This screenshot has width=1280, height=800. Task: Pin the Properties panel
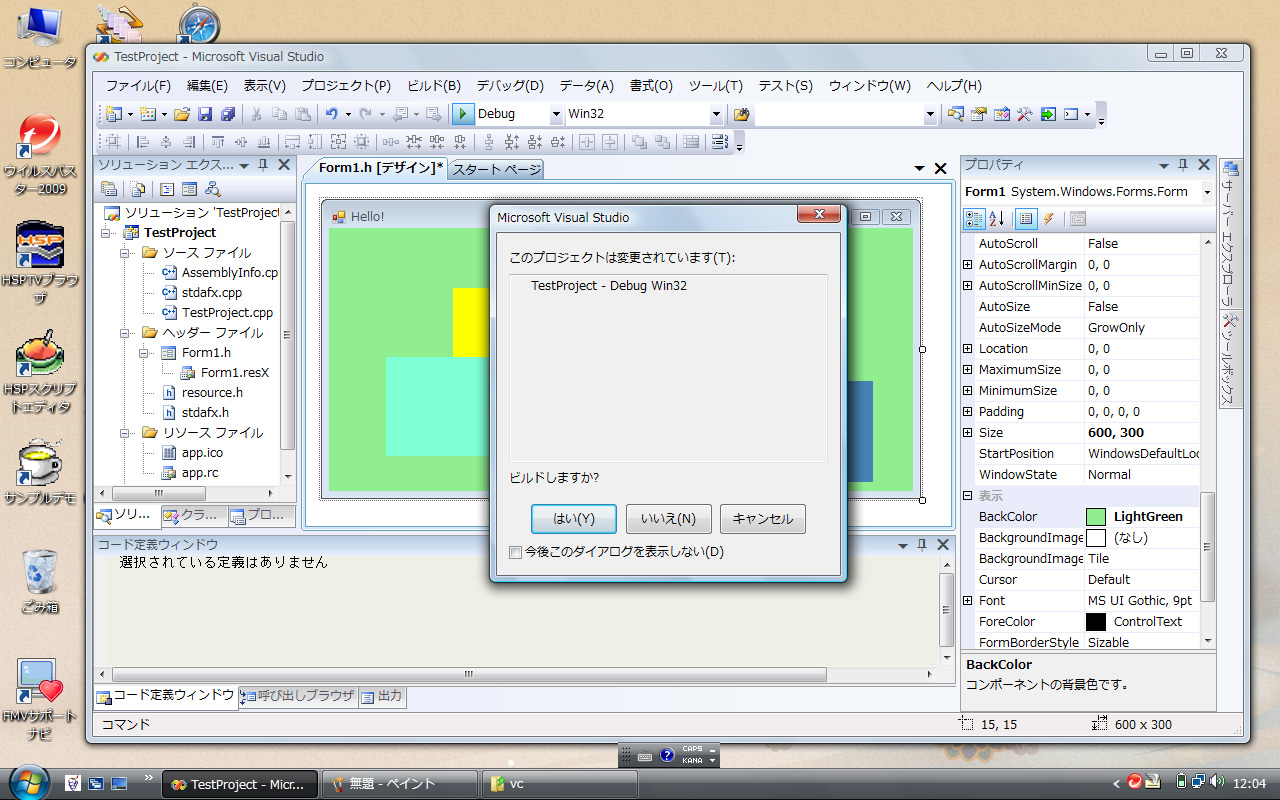(1182, 165)
